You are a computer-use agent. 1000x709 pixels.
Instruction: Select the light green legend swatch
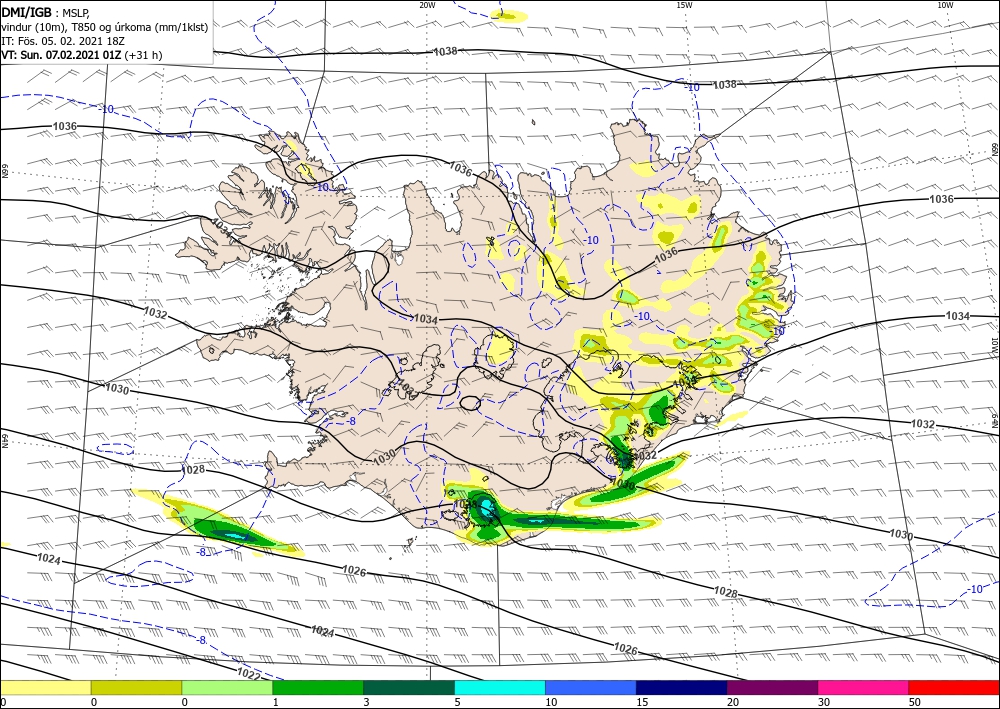(227, 688)
